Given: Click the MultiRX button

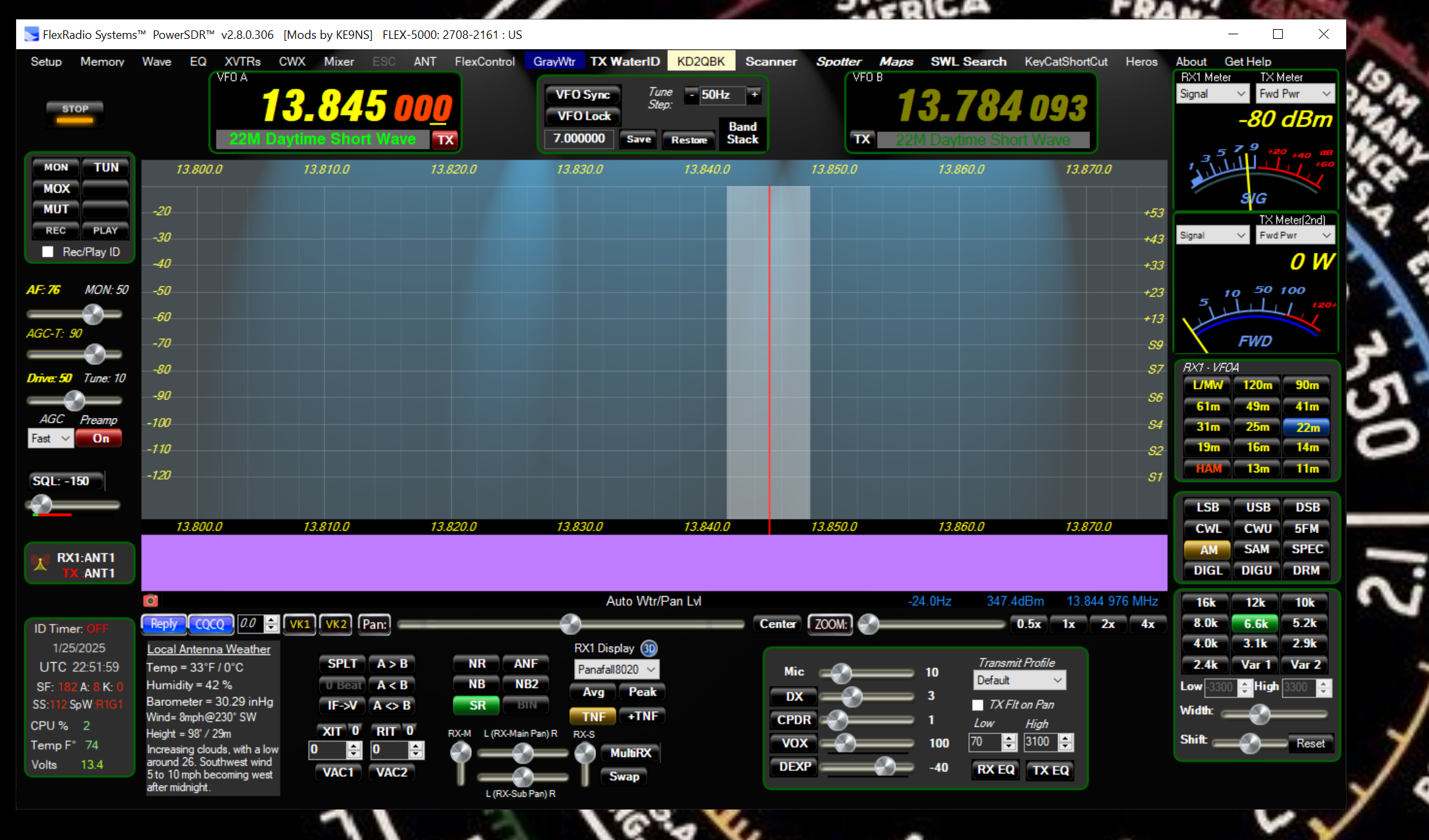Looking at the screenshot, I should tap(630, 753).
